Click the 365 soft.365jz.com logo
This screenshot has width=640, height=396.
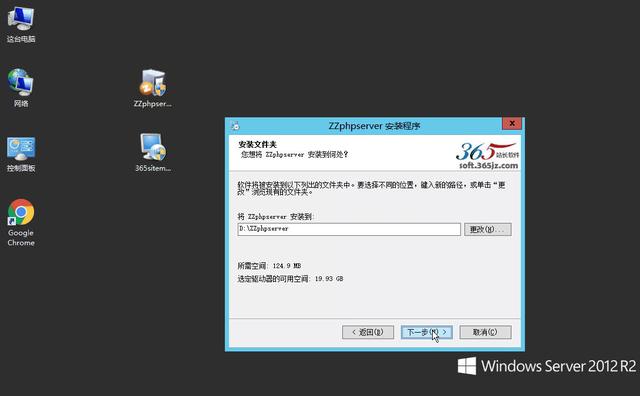tap(488, 156)
